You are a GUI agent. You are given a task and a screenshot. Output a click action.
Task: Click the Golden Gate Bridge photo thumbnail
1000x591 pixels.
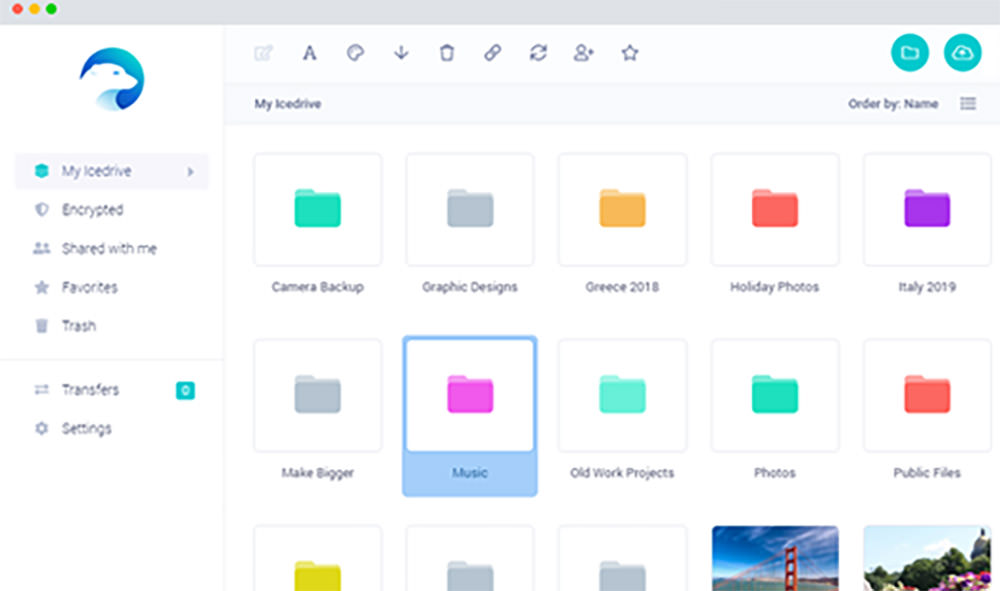[x=775, y=558]
